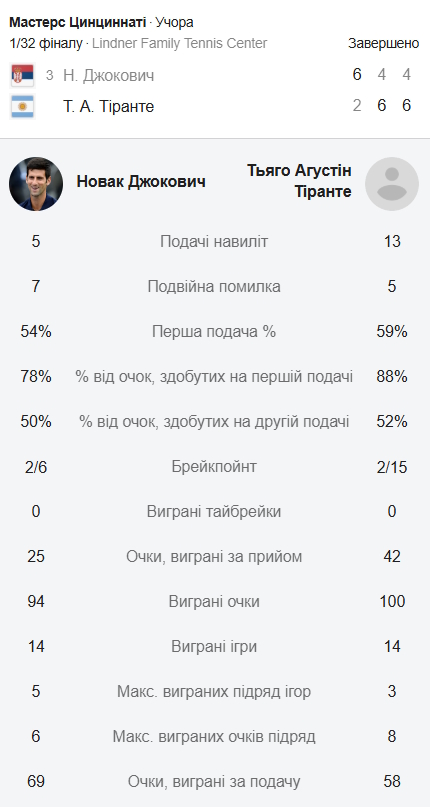Select the Подвійна помилка statistic label

pos(214,287)
